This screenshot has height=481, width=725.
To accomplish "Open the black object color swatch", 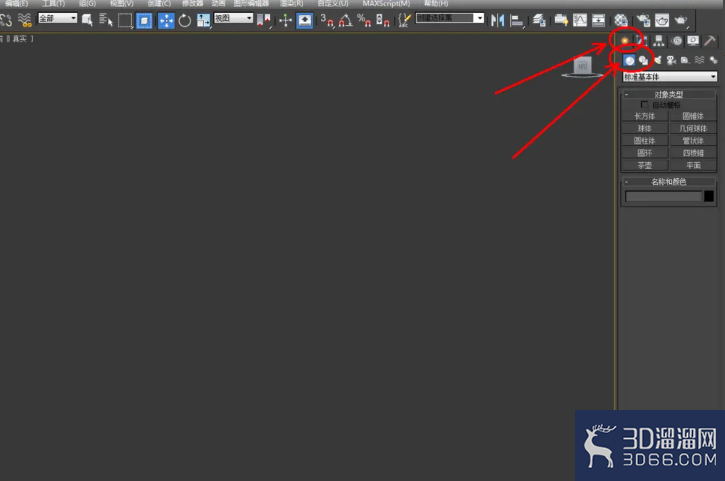I will (x=709, y=197).
